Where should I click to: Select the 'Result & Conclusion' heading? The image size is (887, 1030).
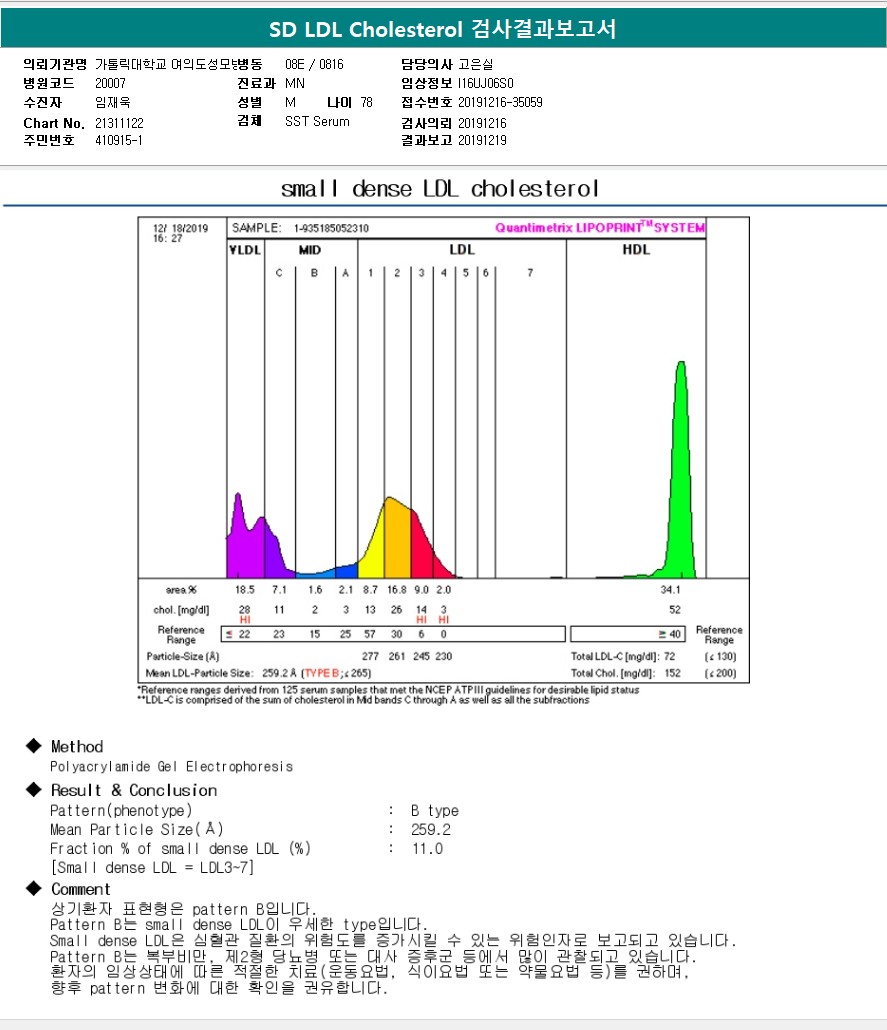pyautogui.click(x=134, y=790)
